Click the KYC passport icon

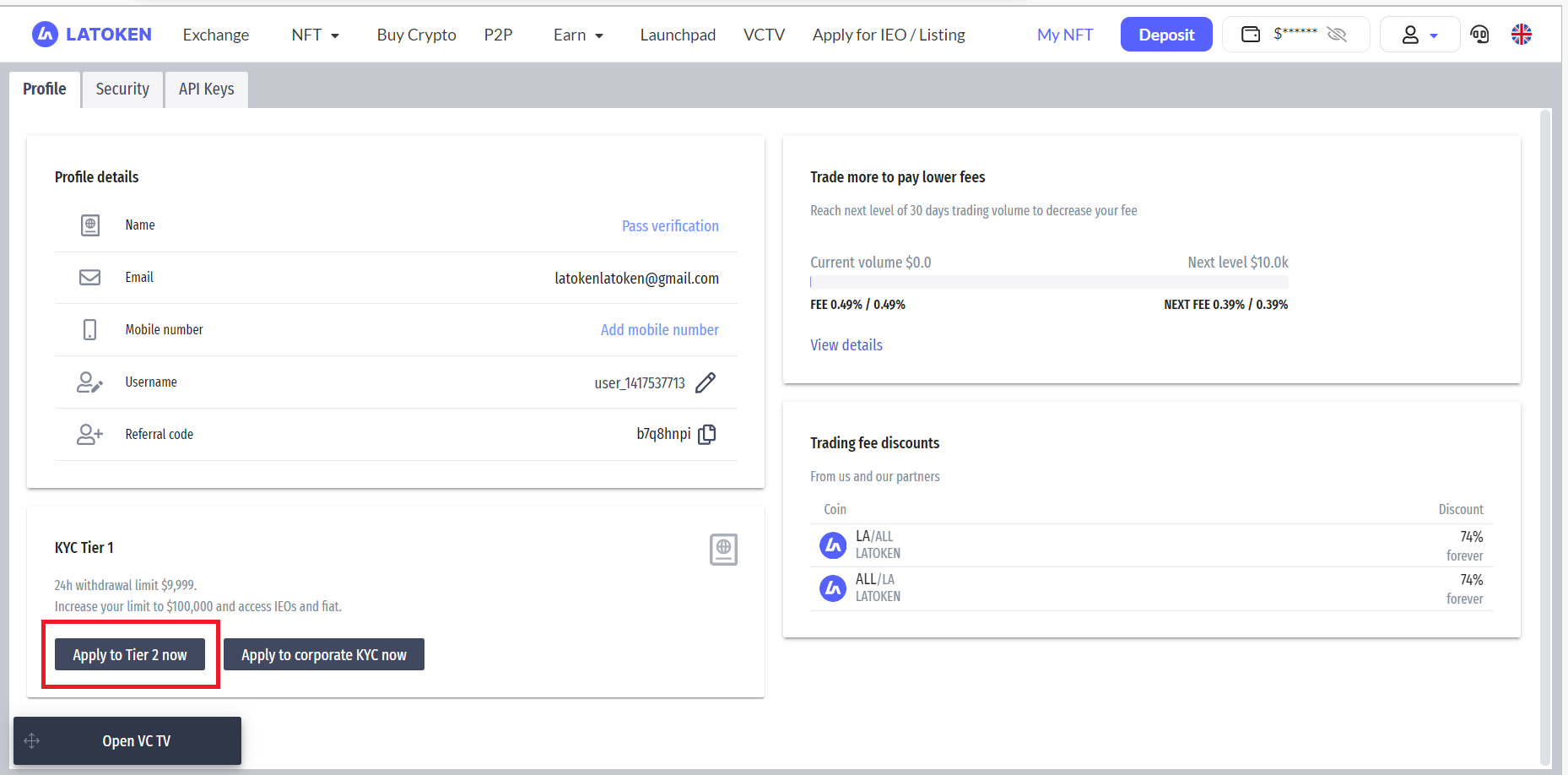[723, 550]
